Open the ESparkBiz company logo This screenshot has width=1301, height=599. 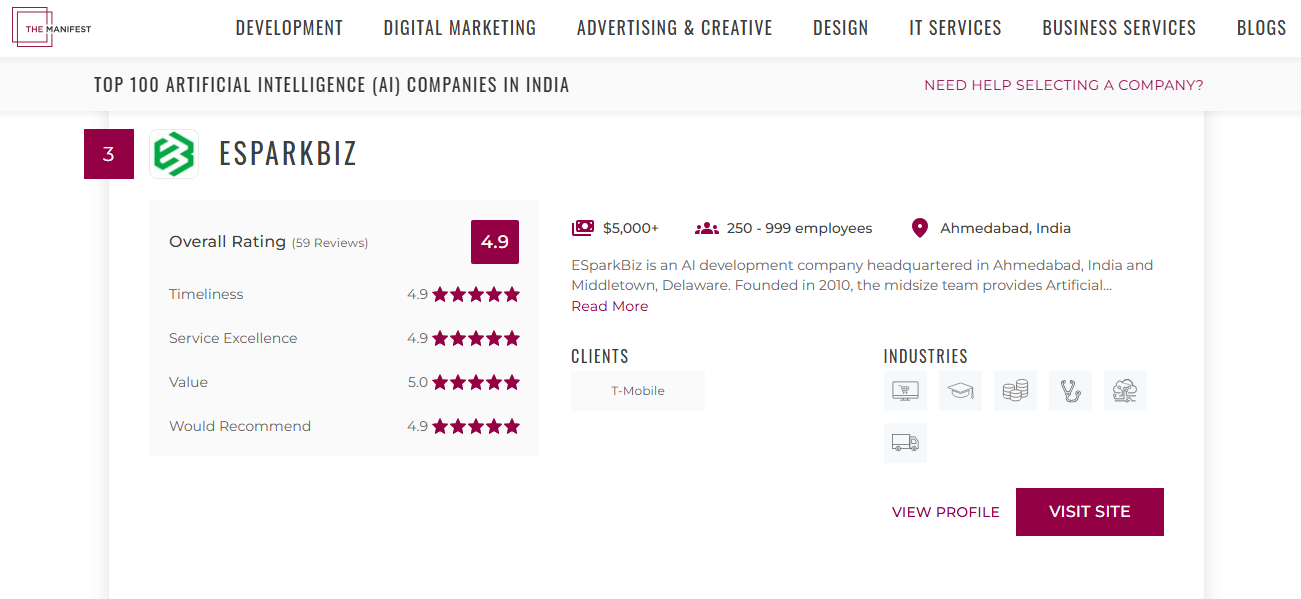pyautogui.click(x=174, y=154)
